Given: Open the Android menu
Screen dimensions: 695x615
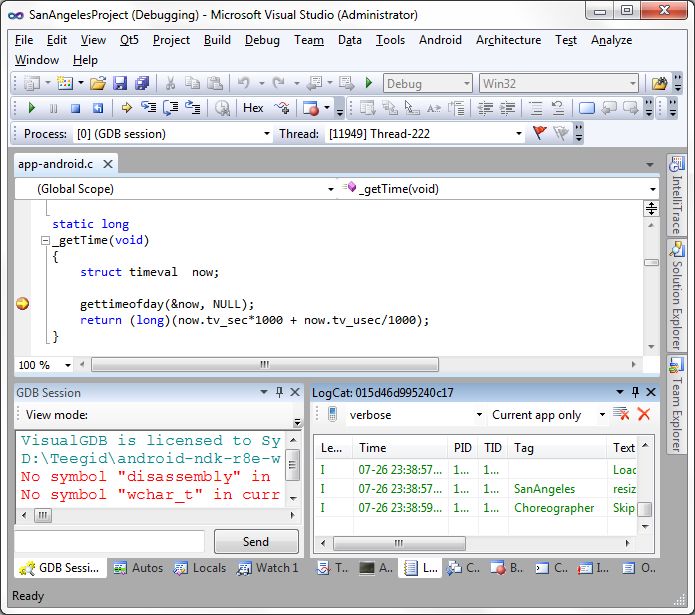Looking at the screenshot, I should [440, 40].
